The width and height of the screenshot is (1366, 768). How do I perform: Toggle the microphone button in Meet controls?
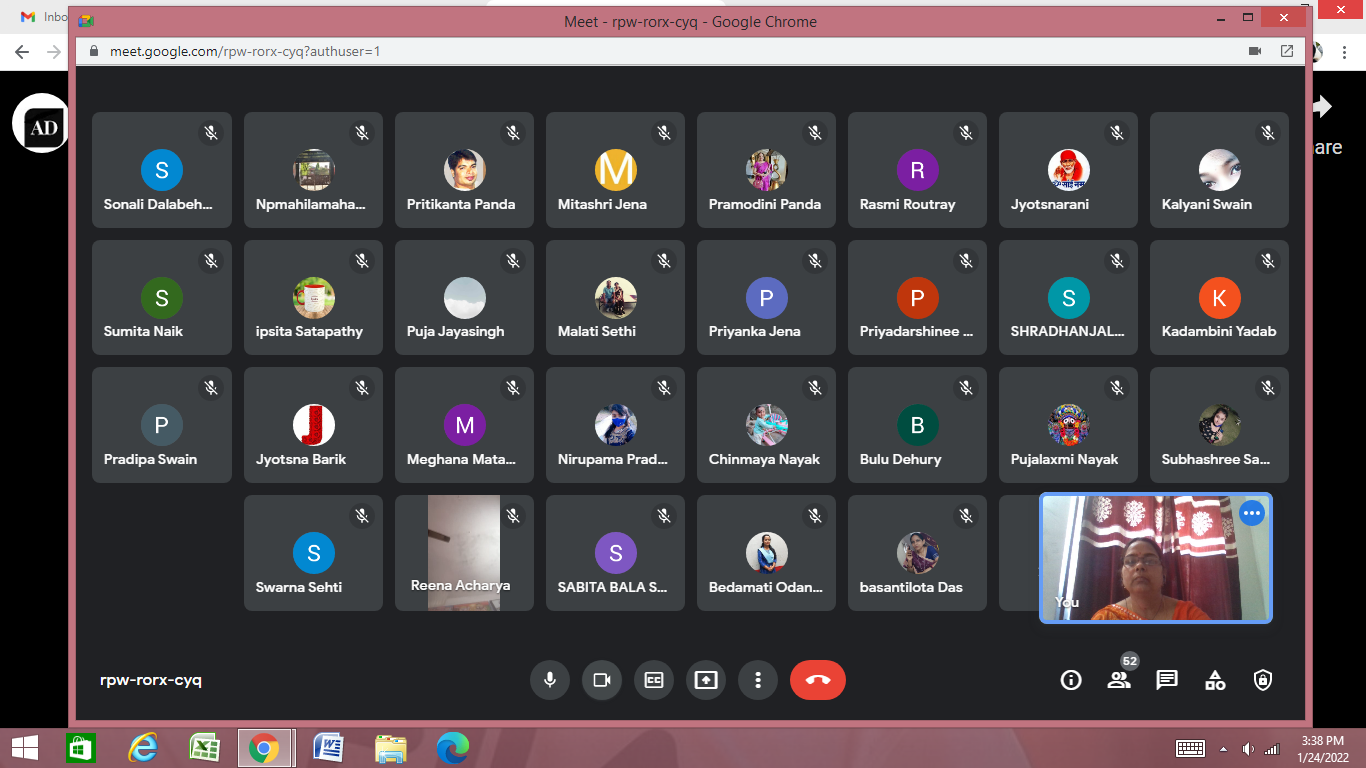tap(549, 680)
